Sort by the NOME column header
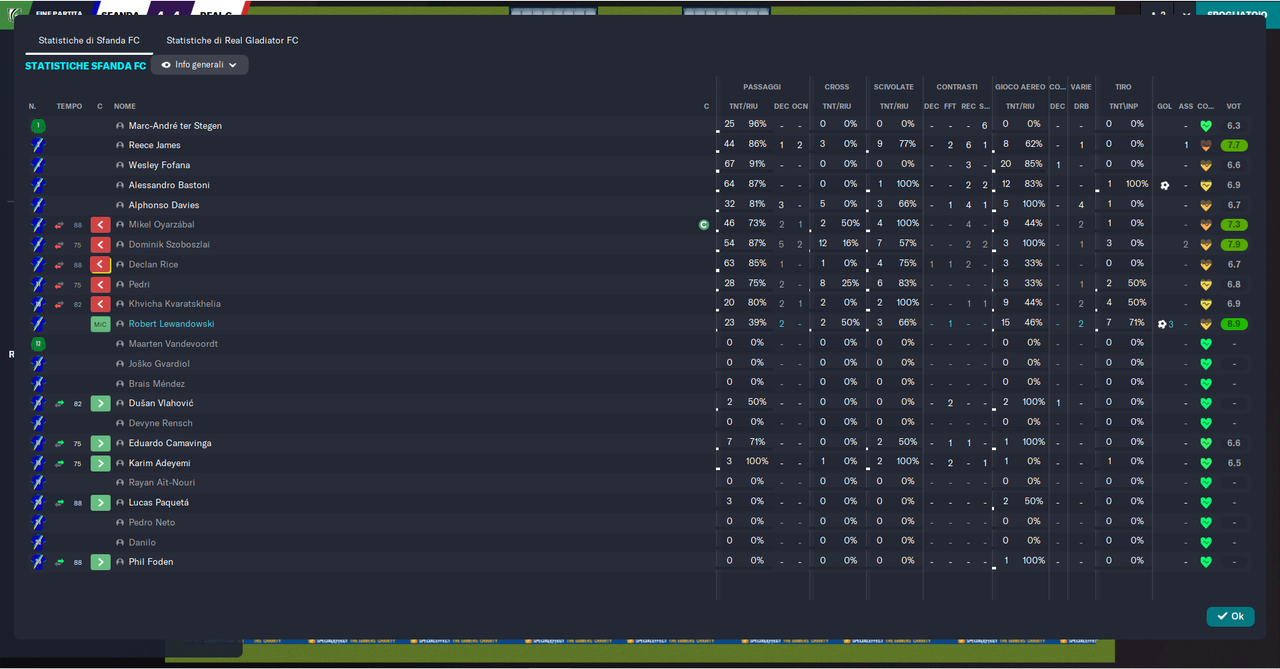The image size is (1280, 669). (x=125, y=106)
